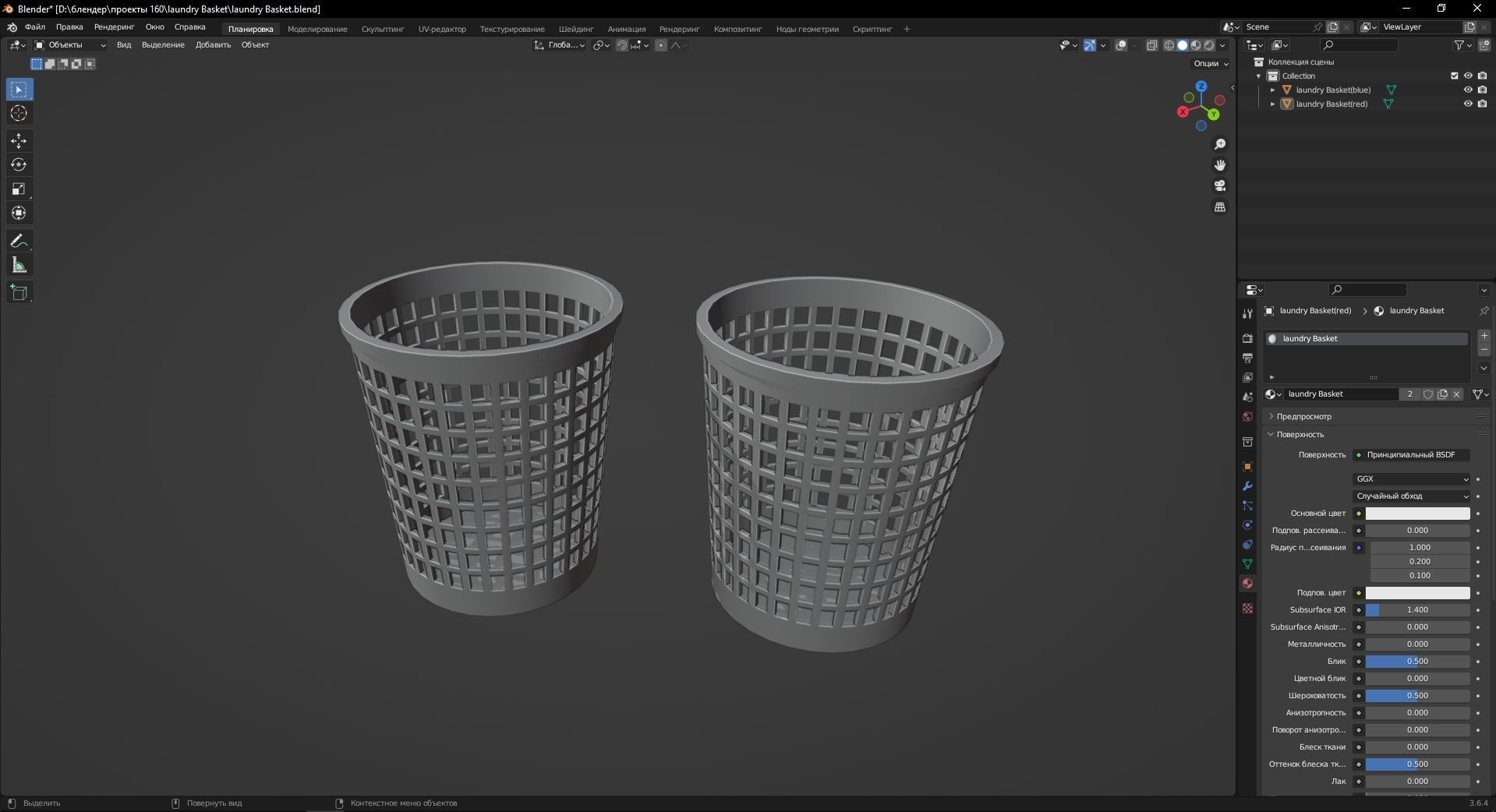This screenshot has width=1496, height=812.
Task: Toggle camera view icon in viewport
Action: [1220, 185]
